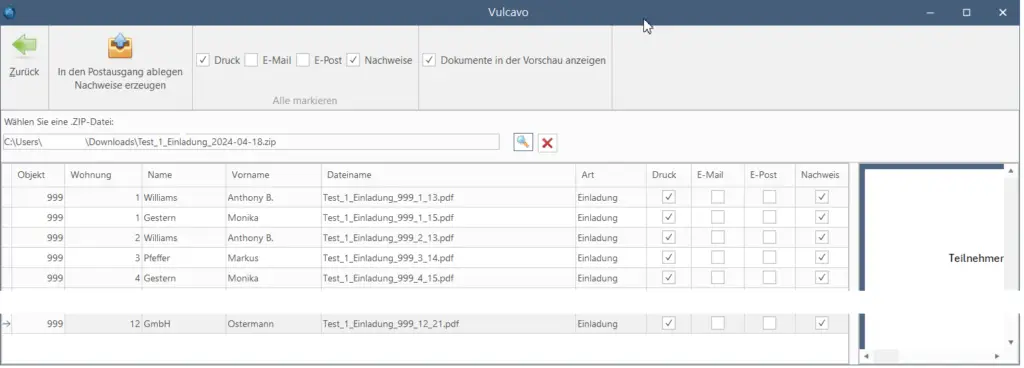The image size is (1024, 368).
Task: Check E-Post for Test_1_Einladung_999_1_13.pdf
Action: (x=770, y=197)
